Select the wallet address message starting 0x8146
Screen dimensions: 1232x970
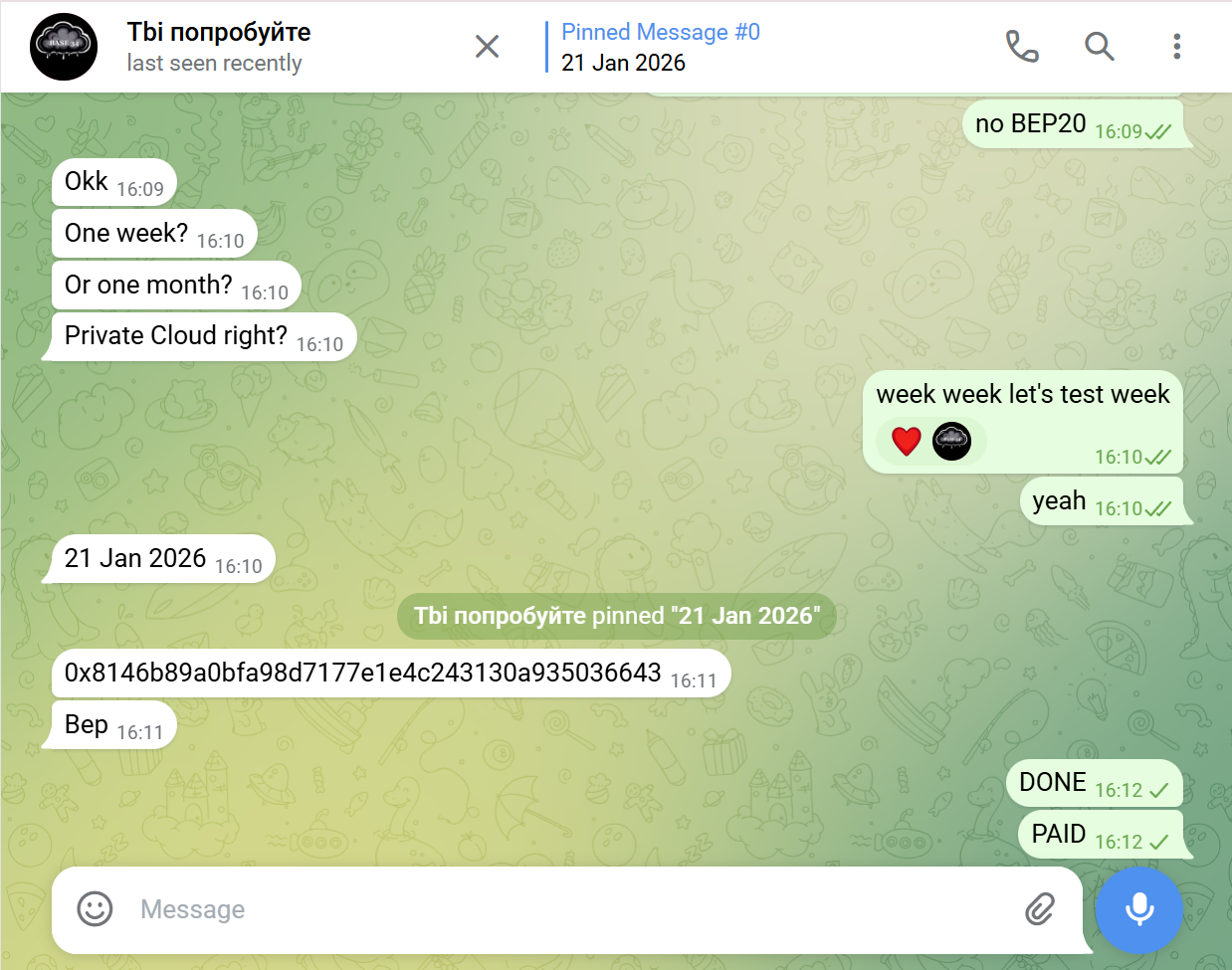[x=391, y=674]
